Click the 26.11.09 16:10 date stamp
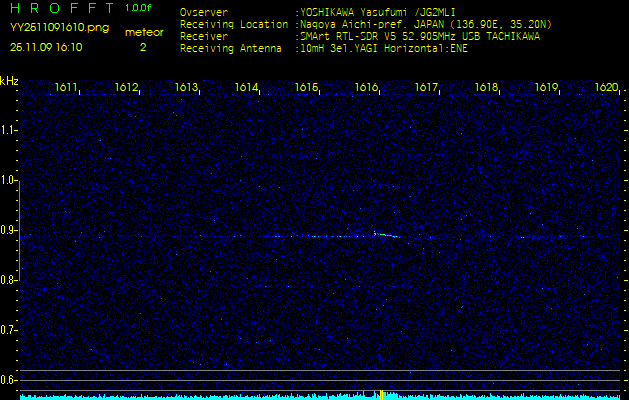 click(x=46, y=46)
